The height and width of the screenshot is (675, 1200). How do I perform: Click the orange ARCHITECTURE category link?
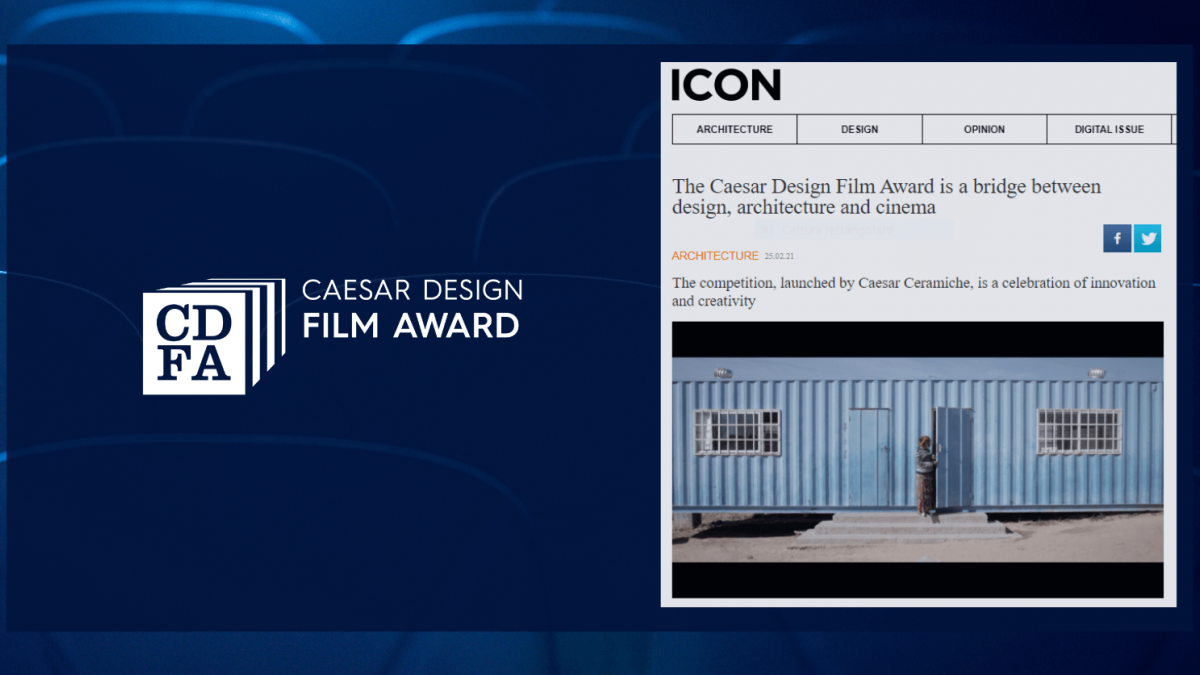click(715, 256)
